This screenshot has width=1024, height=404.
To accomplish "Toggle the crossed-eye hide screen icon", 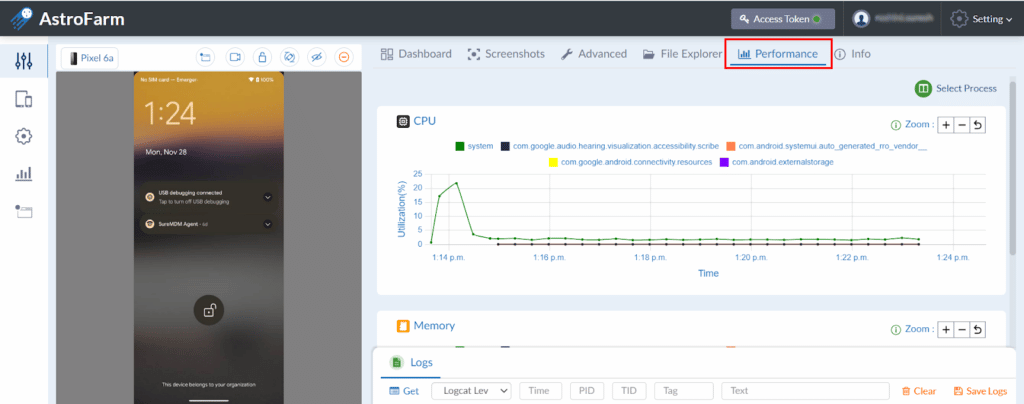I will pos(317,57).
